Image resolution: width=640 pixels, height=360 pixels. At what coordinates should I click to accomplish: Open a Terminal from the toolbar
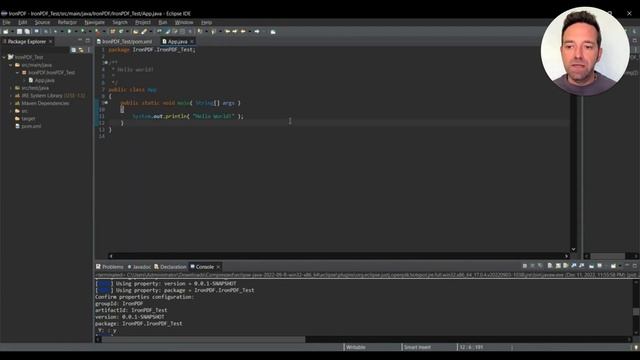pyautogui.click(x=36, y=31)
